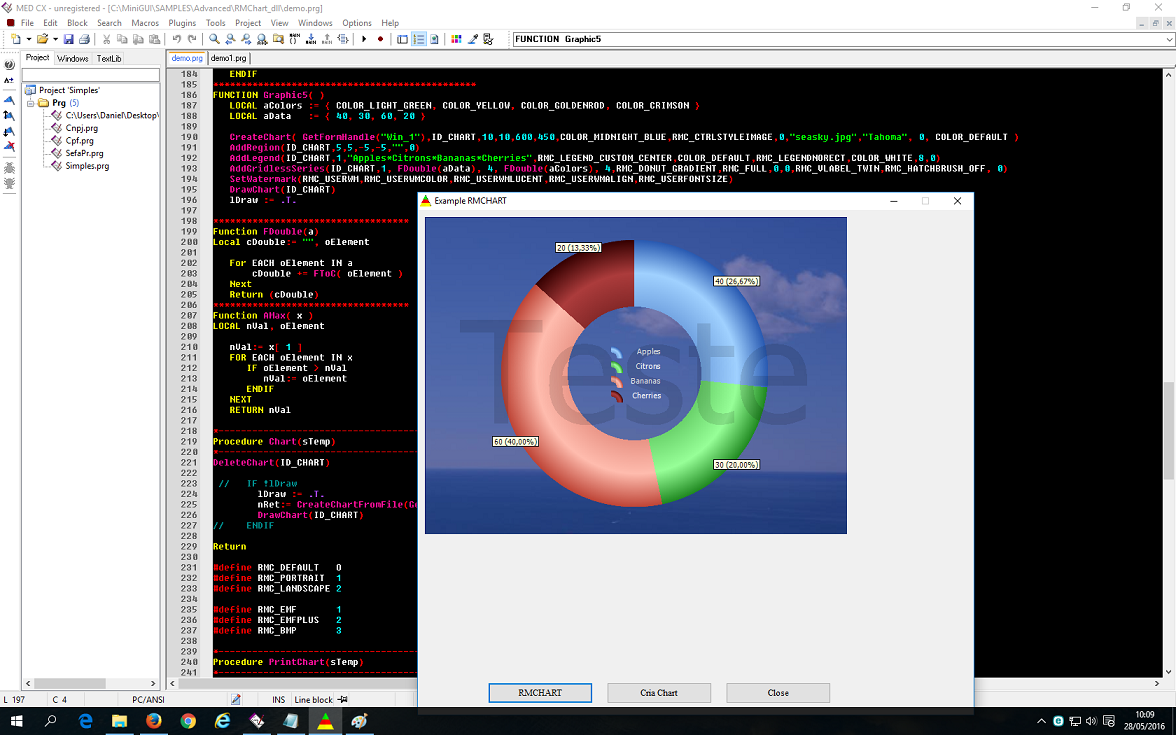Click the delete bookmark icon with red X

pos(9,147)
